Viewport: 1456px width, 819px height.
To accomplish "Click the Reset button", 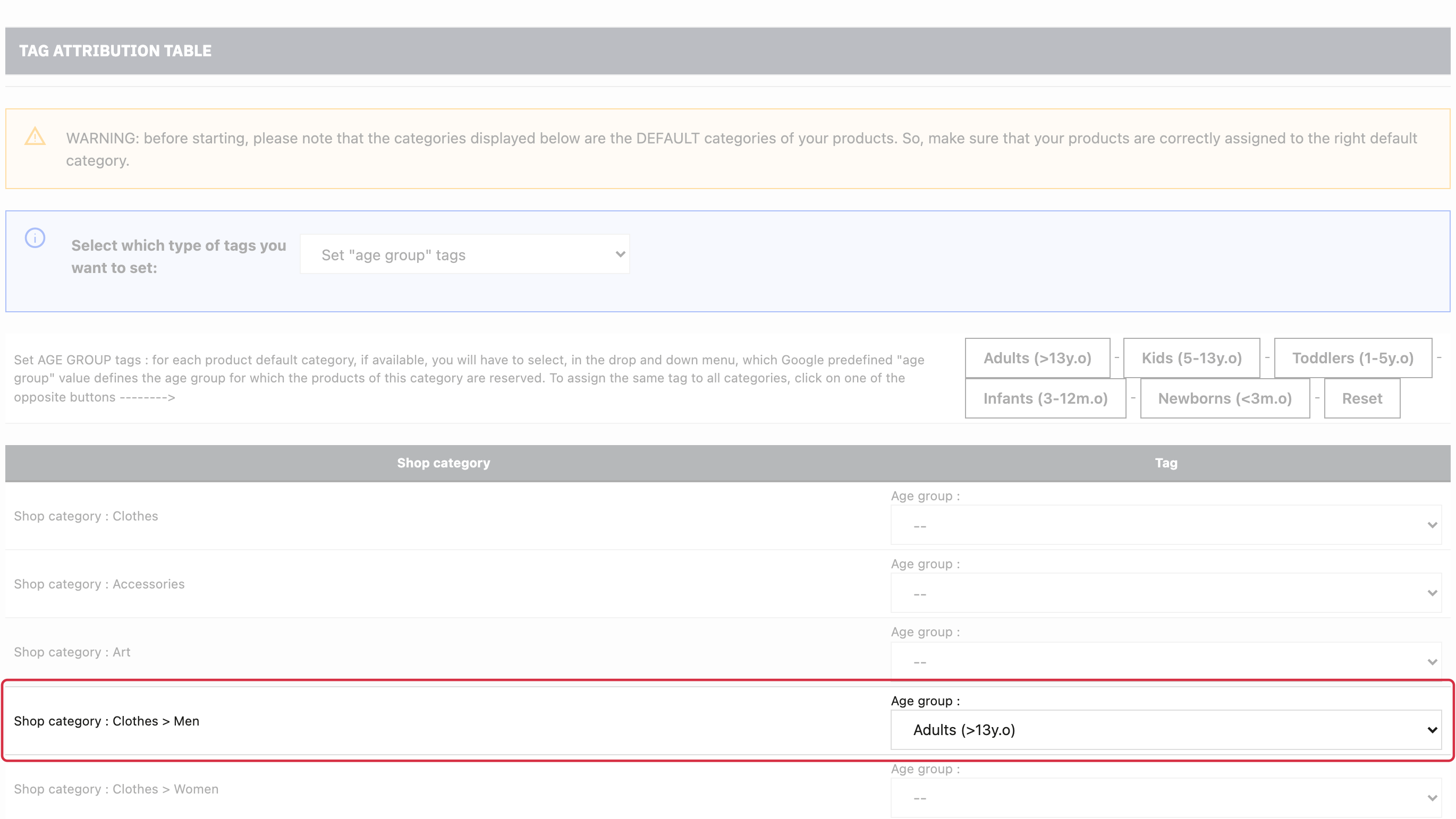I will click(1361, 398).
